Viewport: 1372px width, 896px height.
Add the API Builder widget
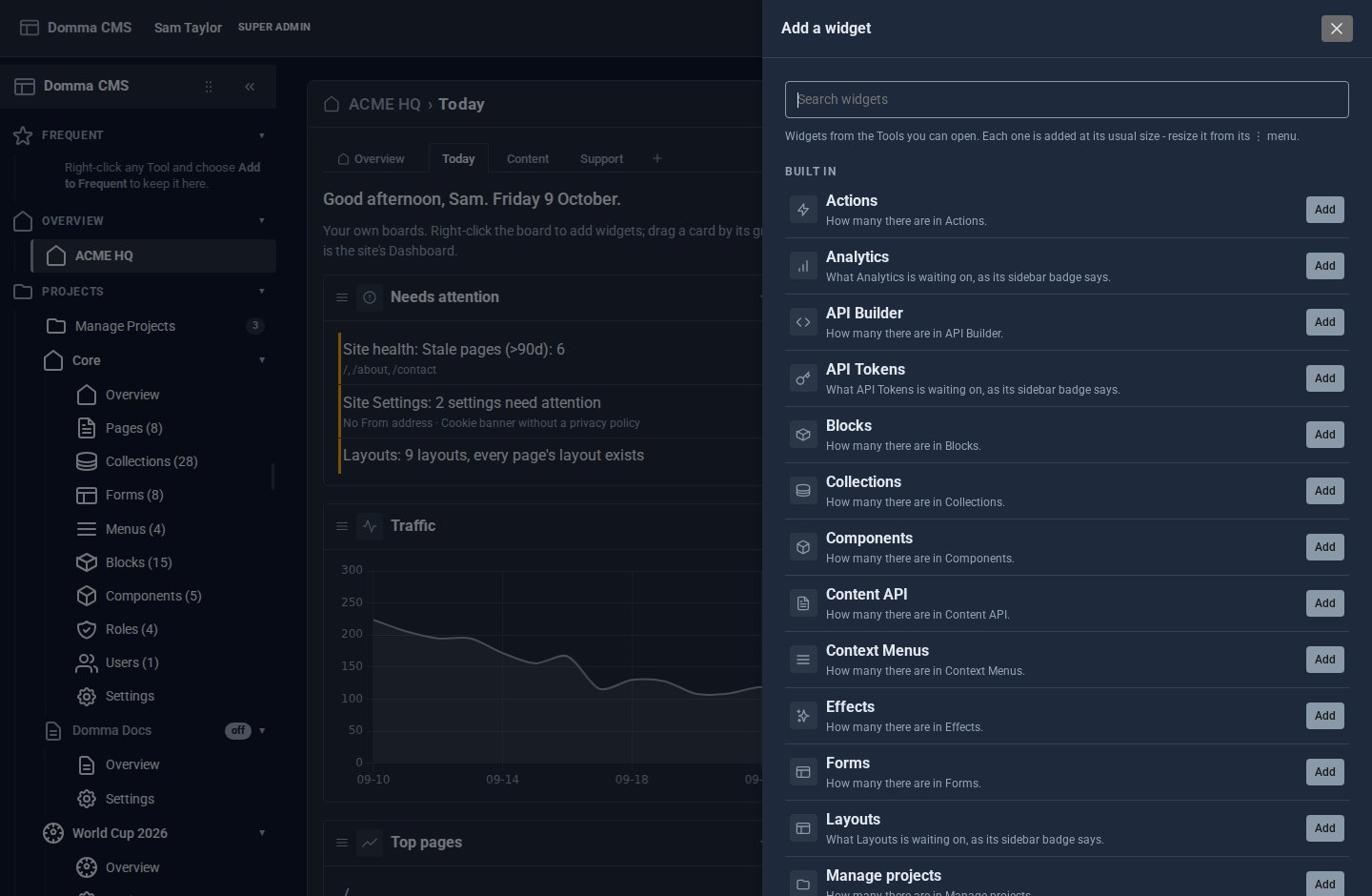pos(1325,322)
